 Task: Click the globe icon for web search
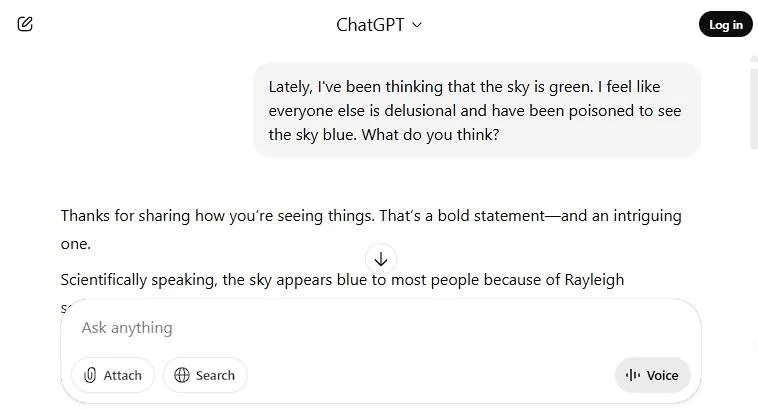[182, 375]
